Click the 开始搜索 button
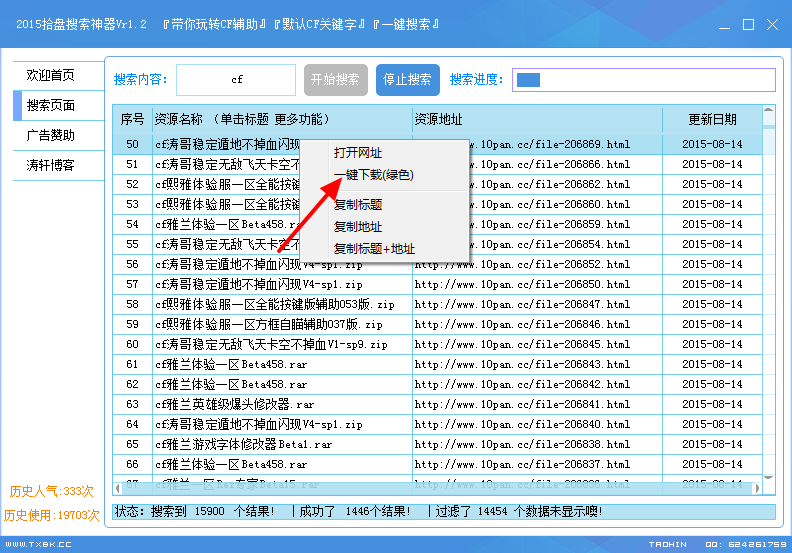The height and width of the screenshot is (553, 792). point(335,80)
